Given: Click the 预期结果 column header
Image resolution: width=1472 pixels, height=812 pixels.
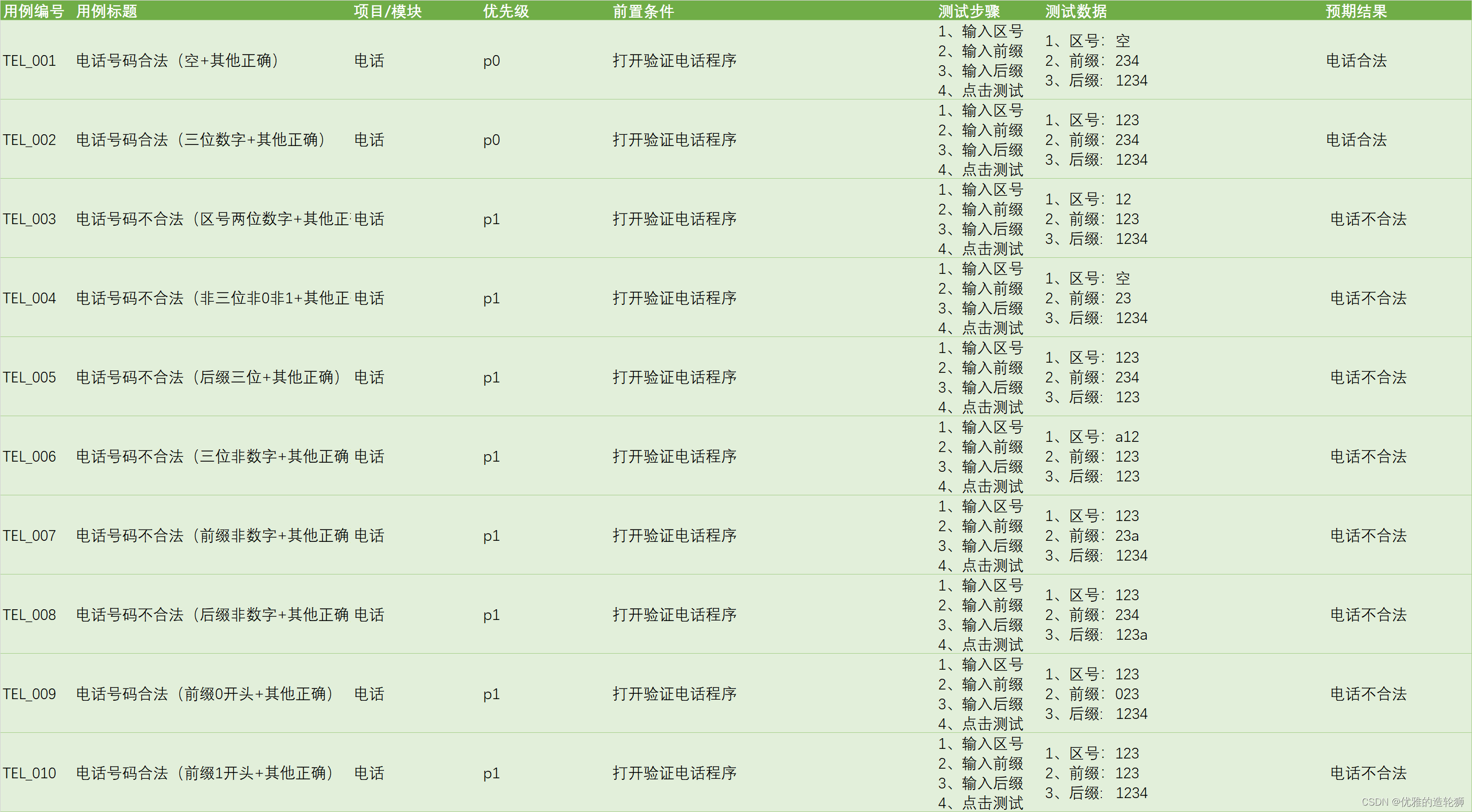Looking at the screenshot, I should click(1355, 11).
